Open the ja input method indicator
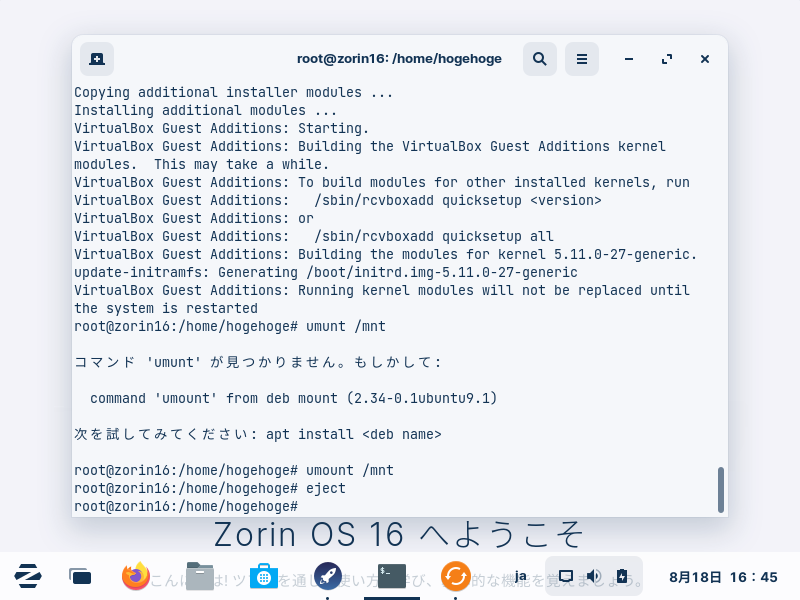The image size is (800, 600). point(520,577)
